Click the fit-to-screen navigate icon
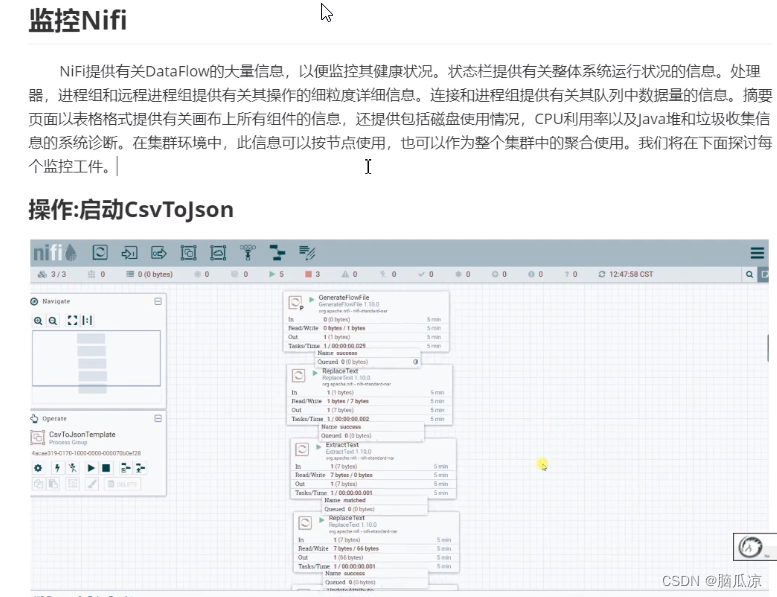Screen dimensions: 777x597 (x=72, y=320)
